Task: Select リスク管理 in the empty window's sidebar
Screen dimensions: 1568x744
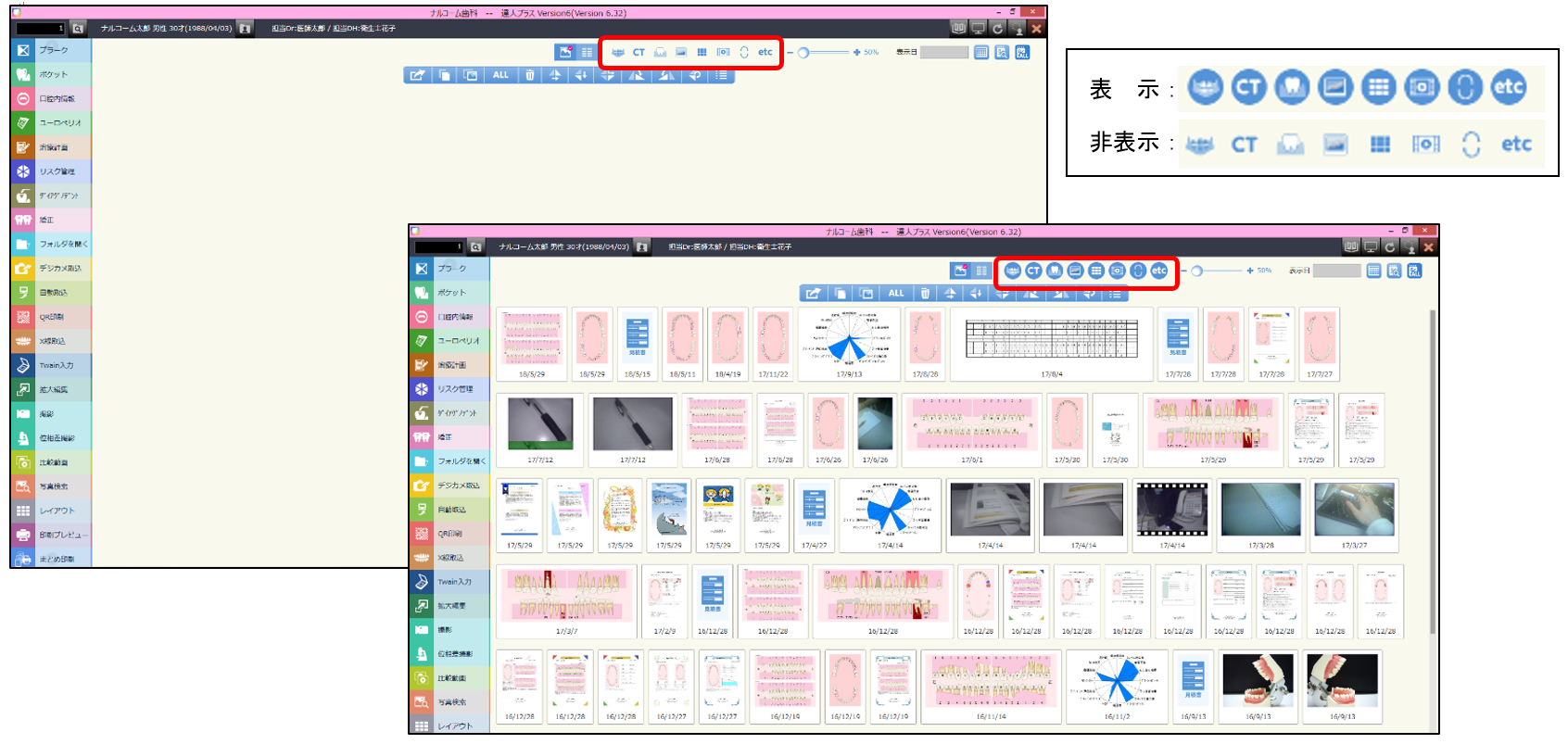Action: [x=51, y=171]
